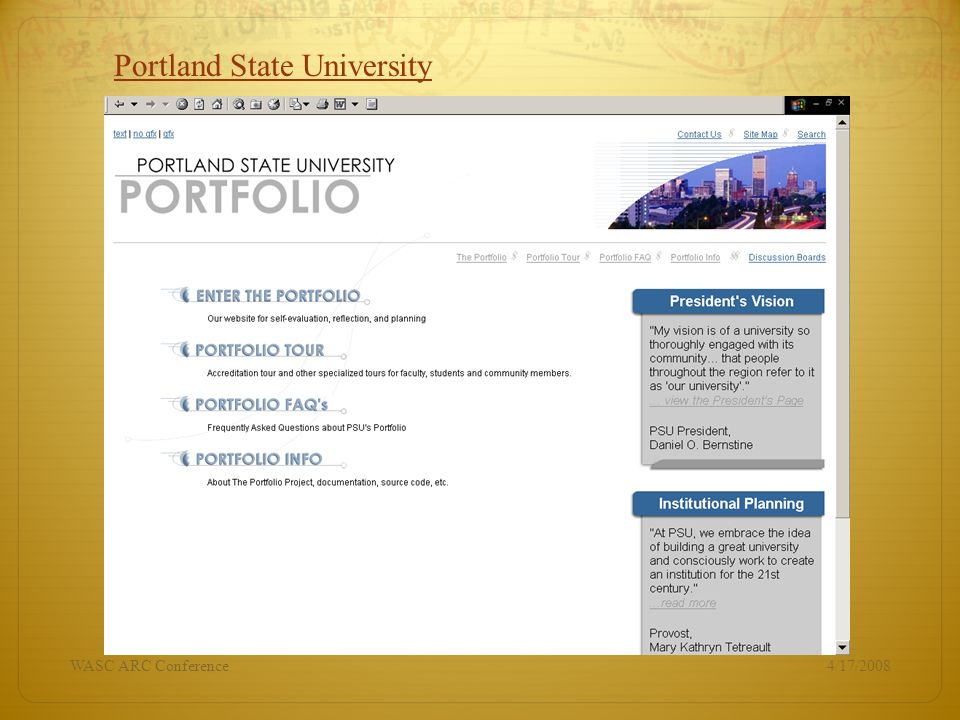Open the Mail button dropdown arrow
960x720 pixels.
pos(307,104)
